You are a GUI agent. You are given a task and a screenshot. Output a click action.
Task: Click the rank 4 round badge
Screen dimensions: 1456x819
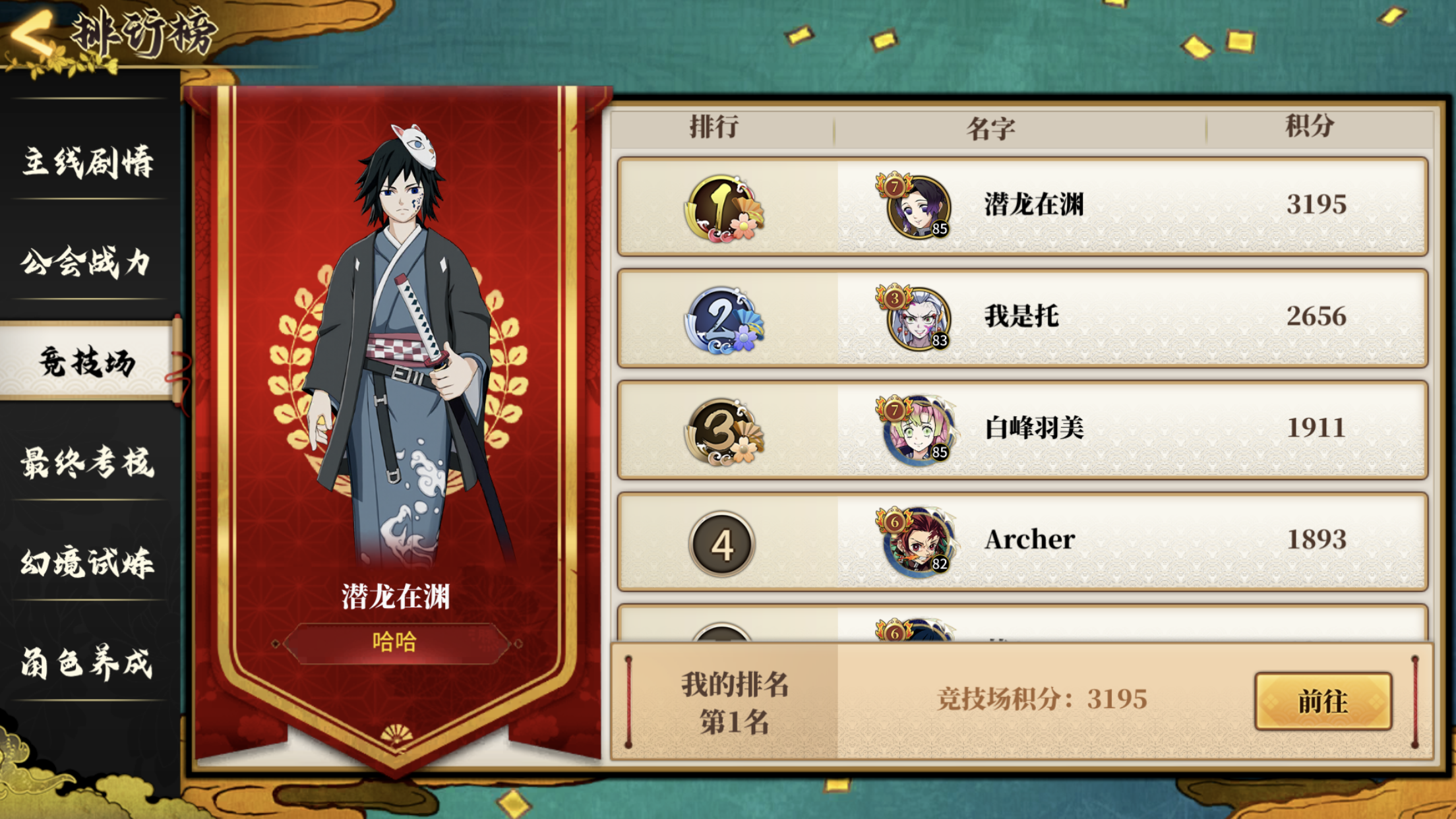coord(722,544)
